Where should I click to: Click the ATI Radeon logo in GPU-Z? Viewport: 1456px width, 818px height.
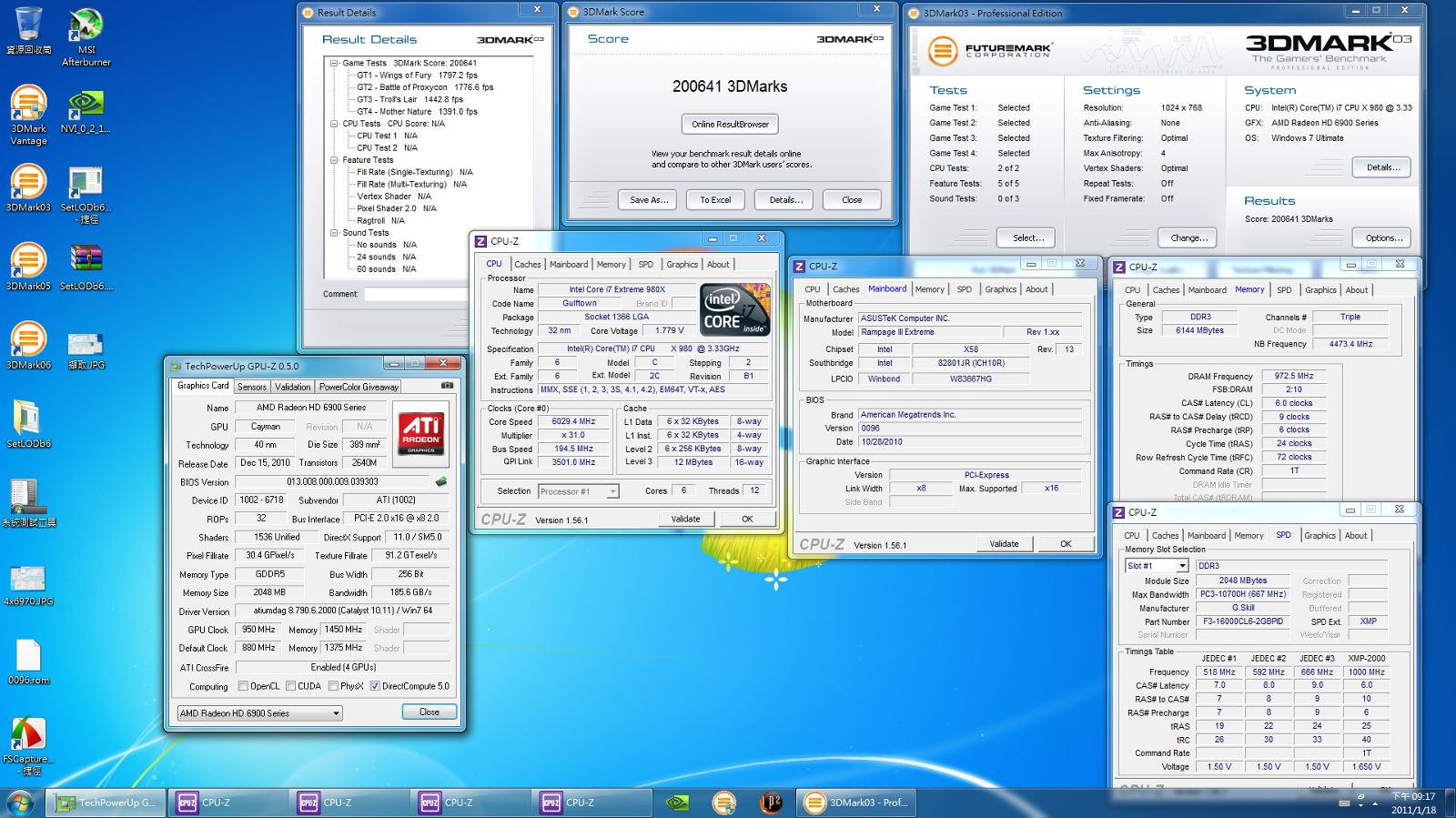[421, 432]
